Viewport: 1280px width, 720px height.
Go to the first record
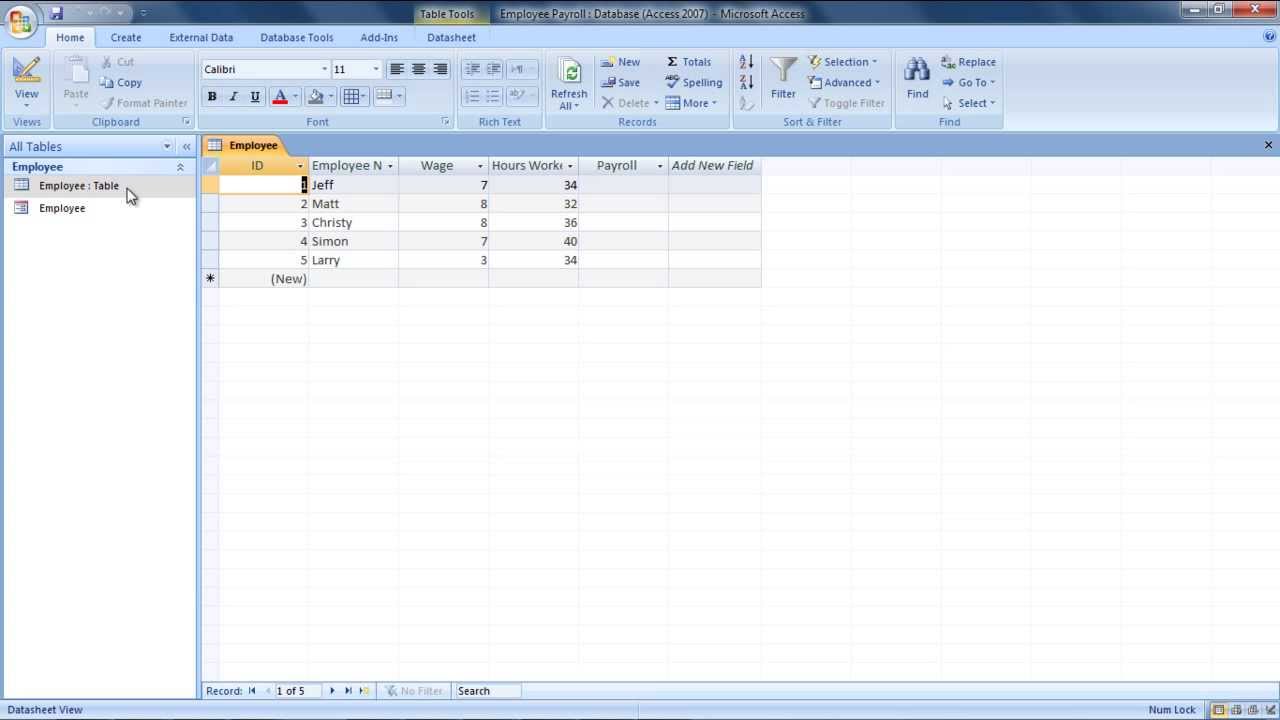pyautogui.click(x=252, y=691)
